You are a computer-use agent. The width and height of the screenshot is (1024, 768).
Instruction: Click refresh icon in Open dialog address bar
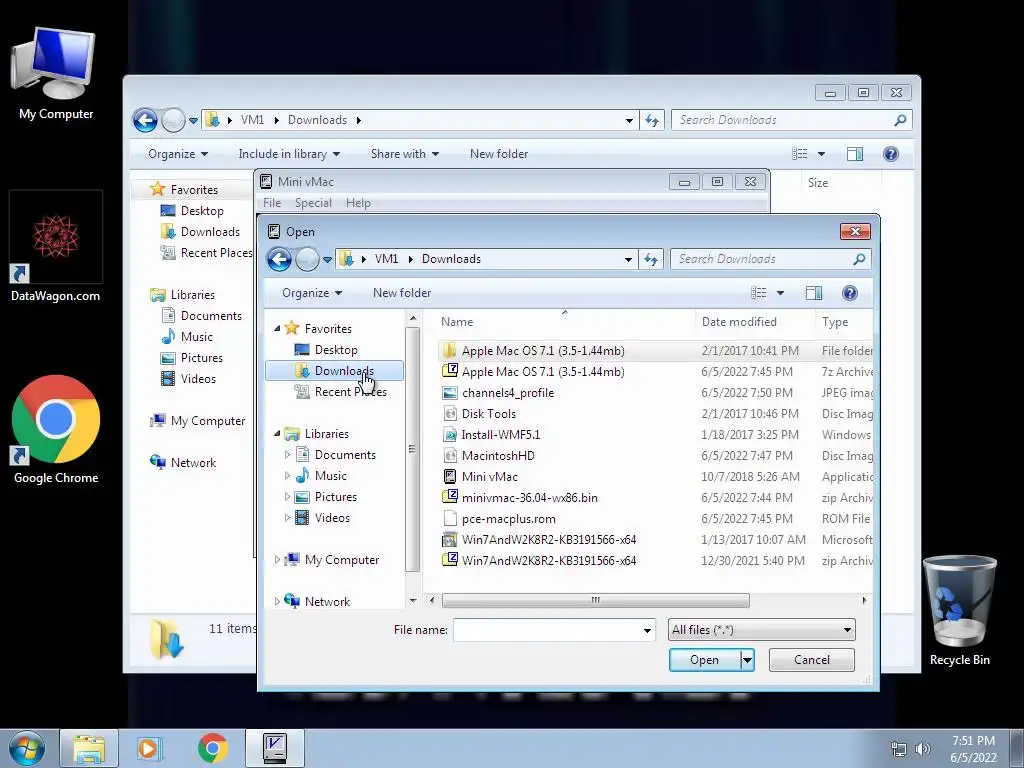tap(651, 259)
